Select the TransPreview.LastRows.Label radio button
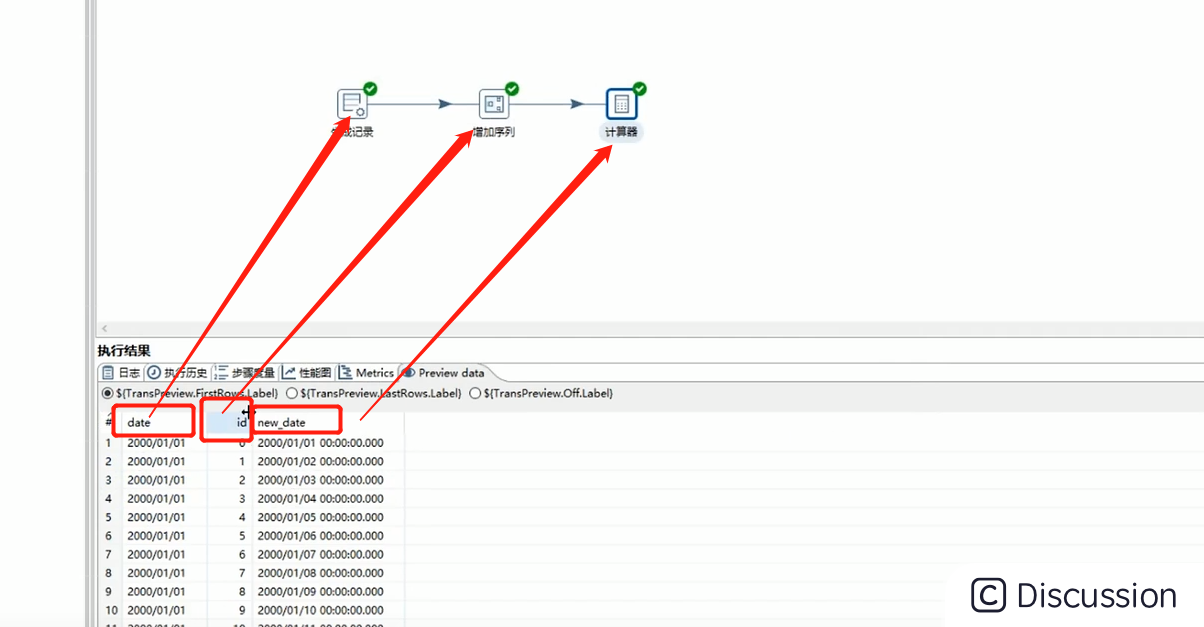Image resolution: width=1204 pixels, height=627 pixels. click(292, 394)
